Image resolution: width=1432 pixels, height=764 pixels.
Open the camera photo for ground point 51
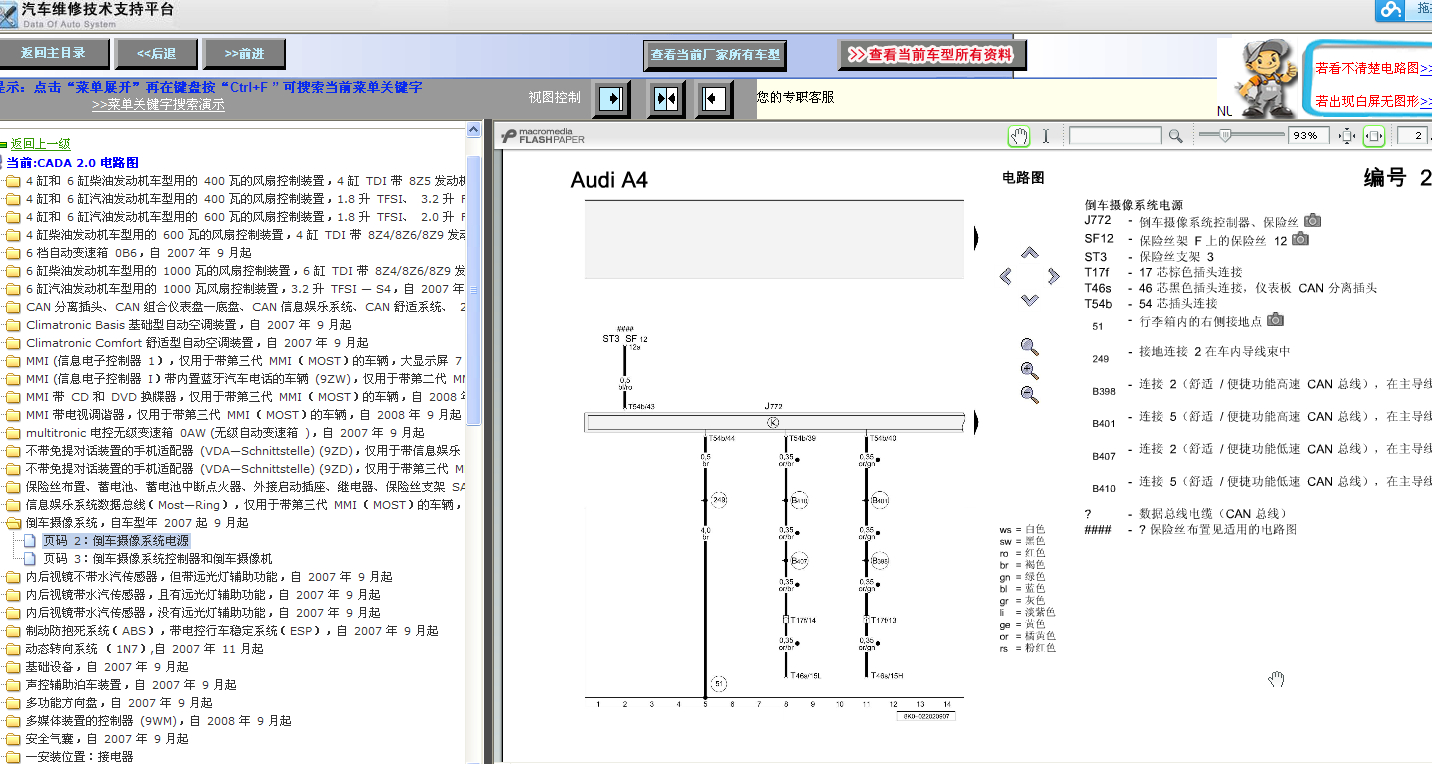pyautogui.click(x=1275, y=320)
